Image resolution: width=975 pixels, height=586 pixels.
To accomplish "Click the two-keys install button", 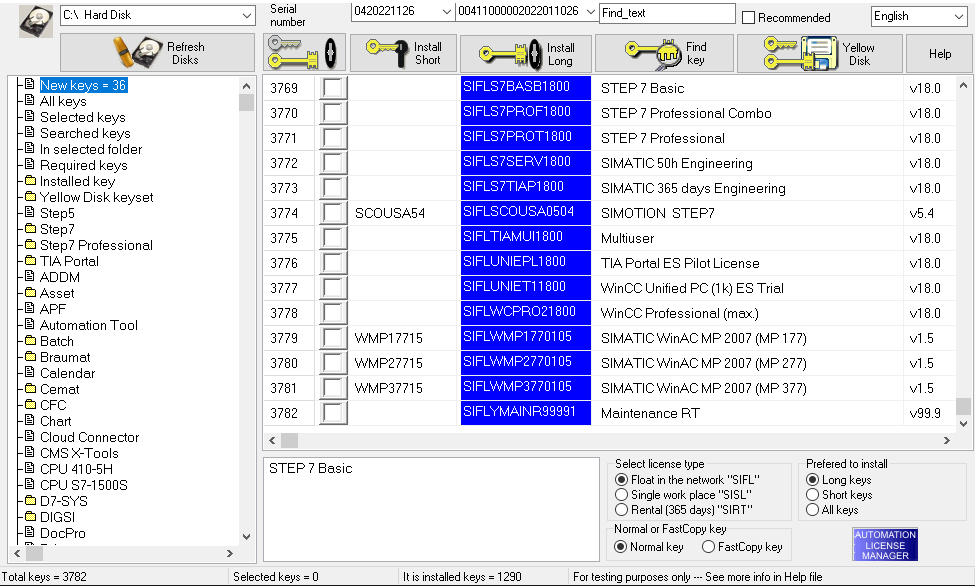I will click(x=304, y=53).
